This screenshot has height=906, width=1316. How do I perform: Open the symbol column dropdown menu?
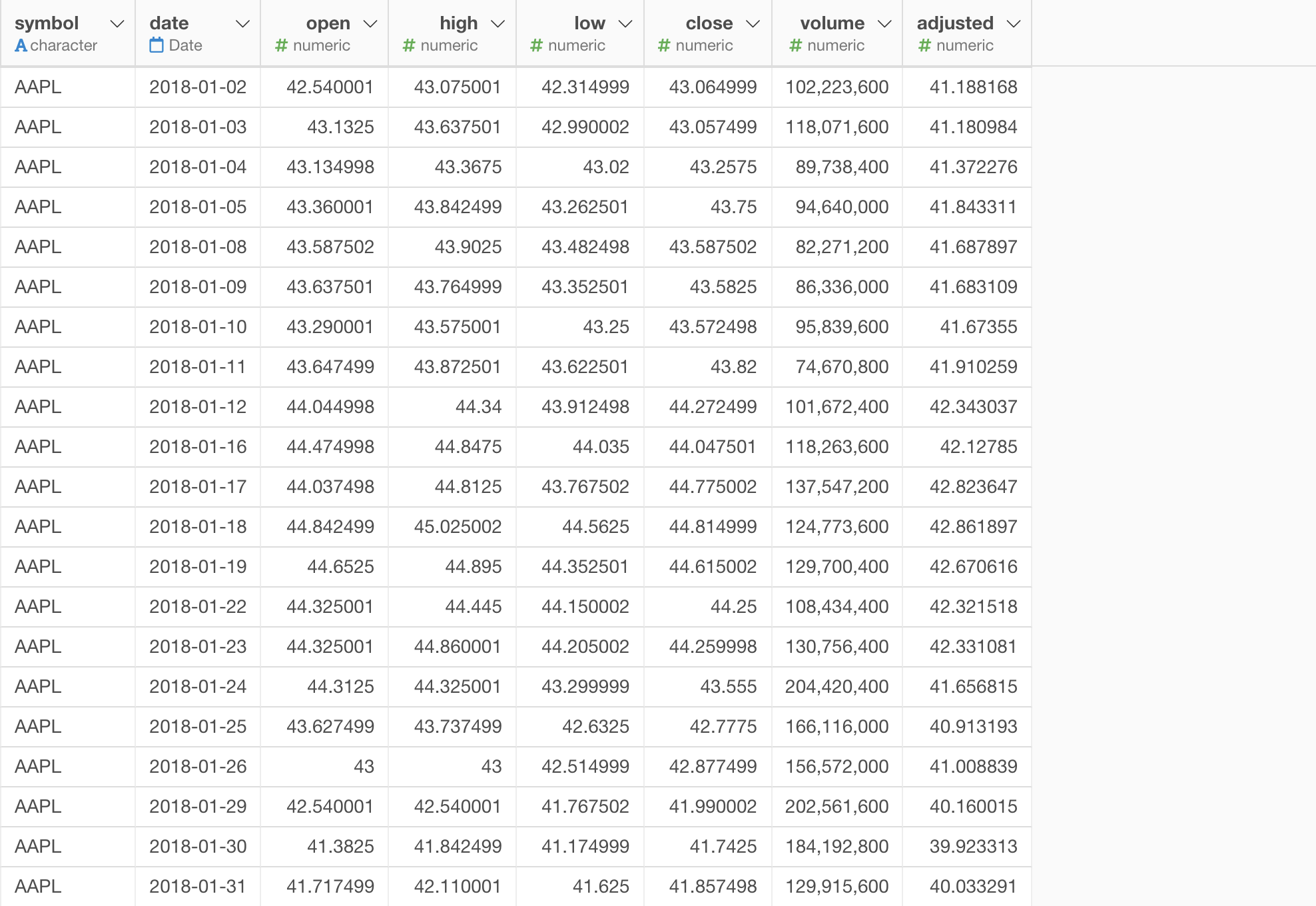pyautogui.click(x=117, y=24)
